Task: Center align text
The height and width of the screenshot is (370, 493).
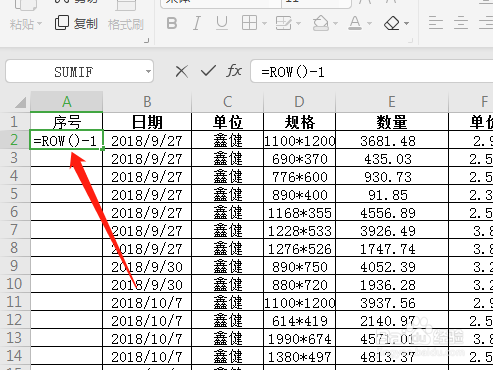Action: click(x=461, y=23)
